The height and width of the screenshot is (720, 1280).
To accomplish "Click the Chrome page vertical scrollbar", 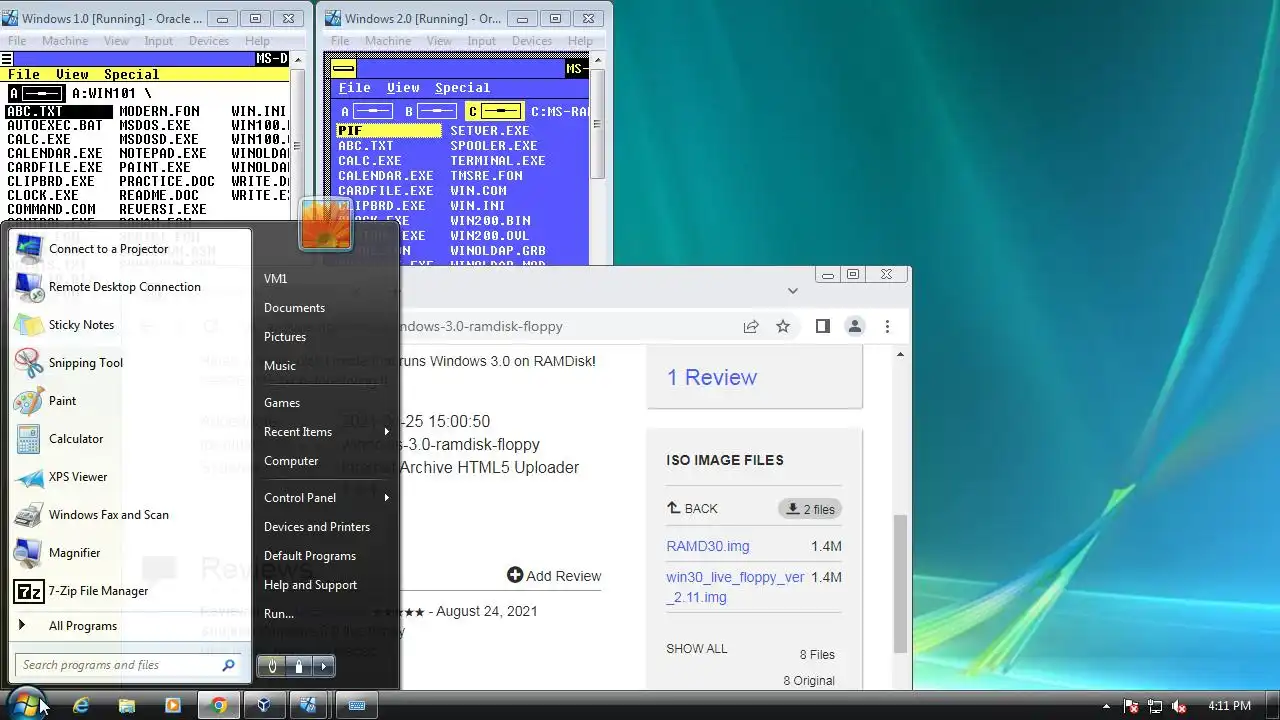I will (901, 583).
